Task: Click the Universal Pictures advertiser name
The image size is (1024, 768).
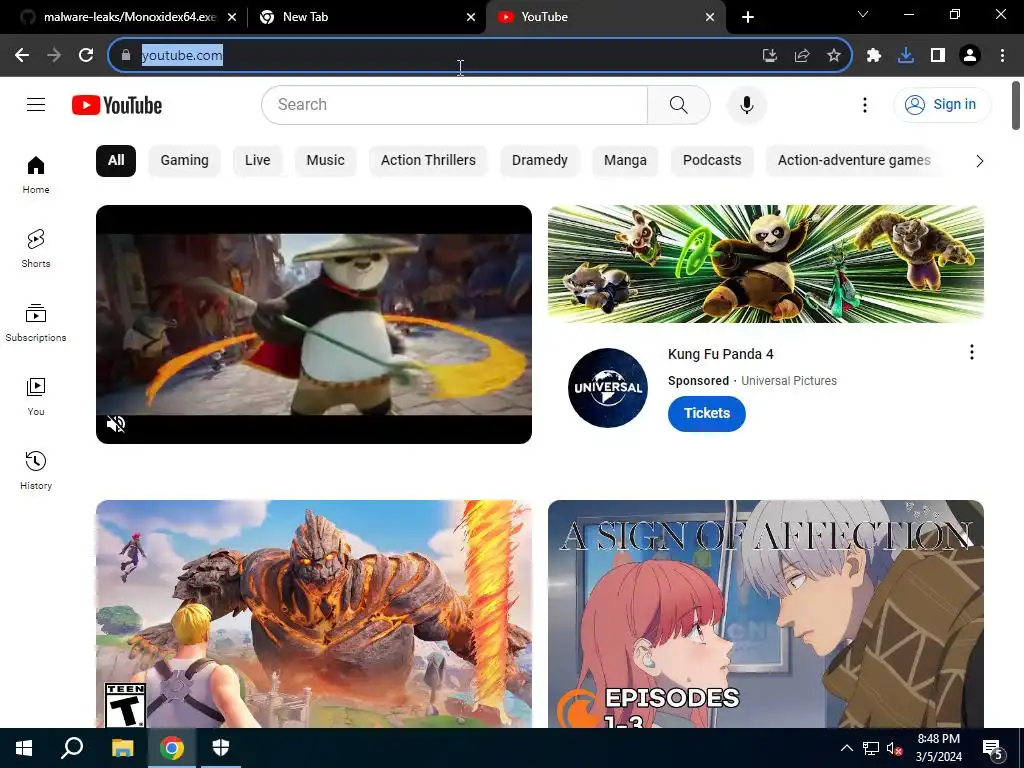Action: (788, 381)
